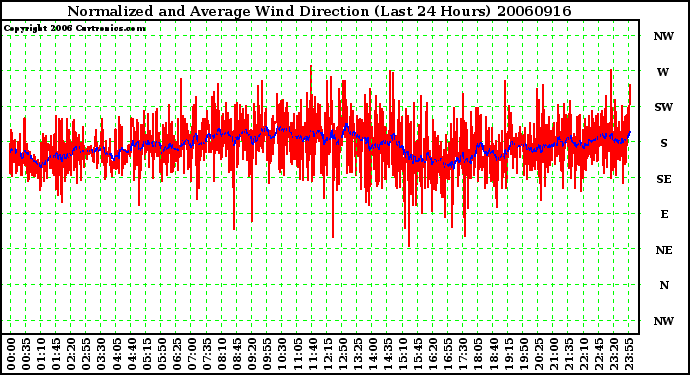This screenshot has height=375, width=690.
Task: Click the 16:20 time label
Action: pyautogui.click(x=433, y=354)
